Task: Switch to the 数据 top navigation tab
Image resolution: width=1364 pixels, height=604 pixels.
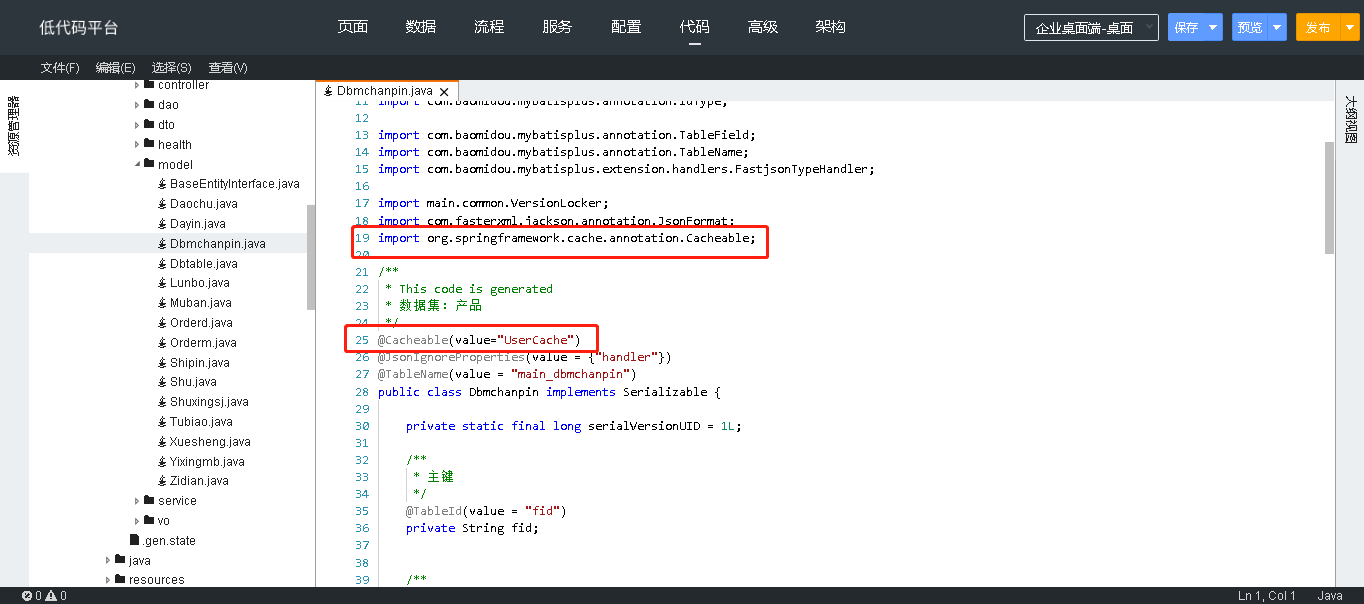Action: click(421, 27)
